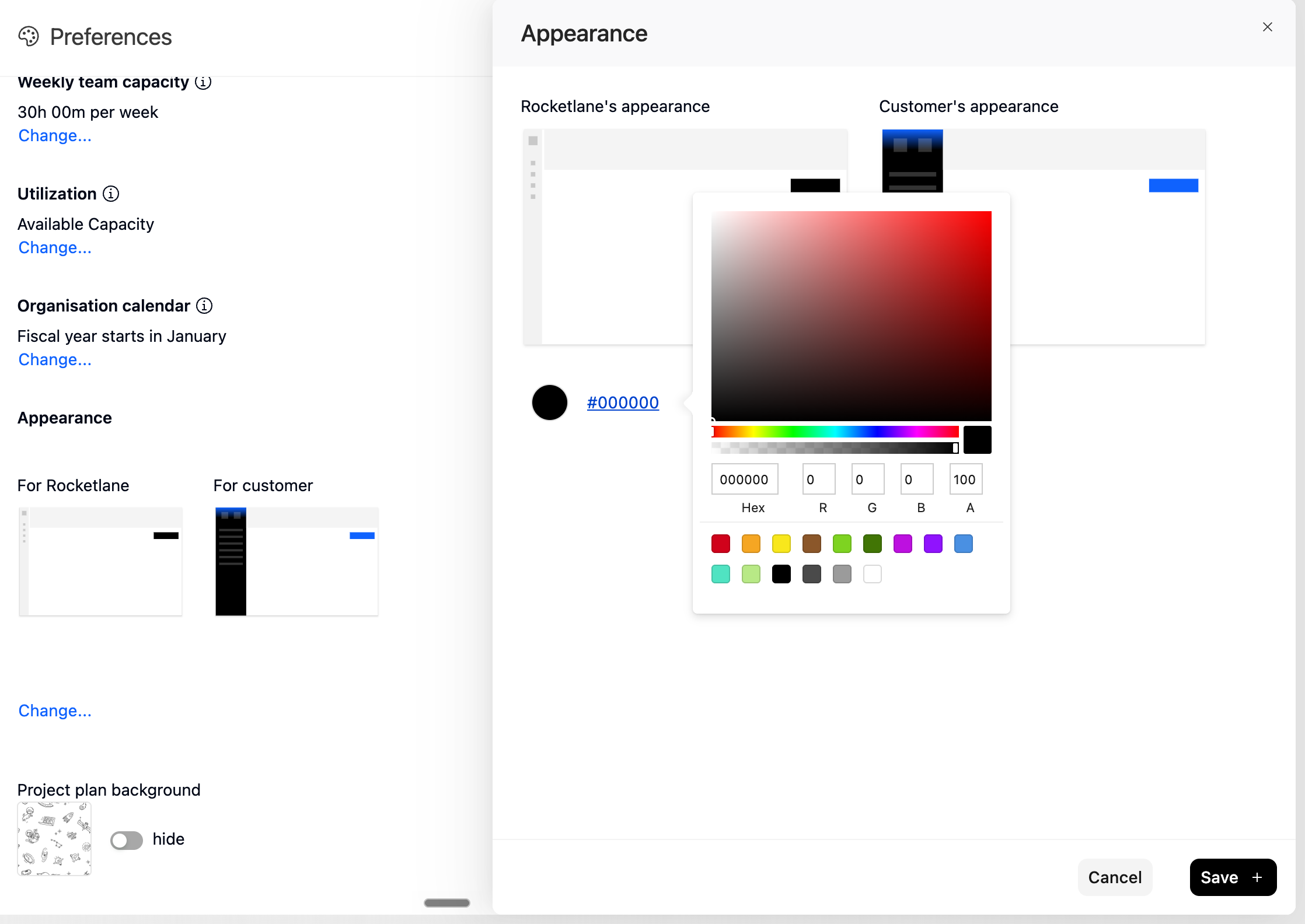Click the Save button
The image size is (1305, 924).
pyautogui.click(x=1233, y=877)
